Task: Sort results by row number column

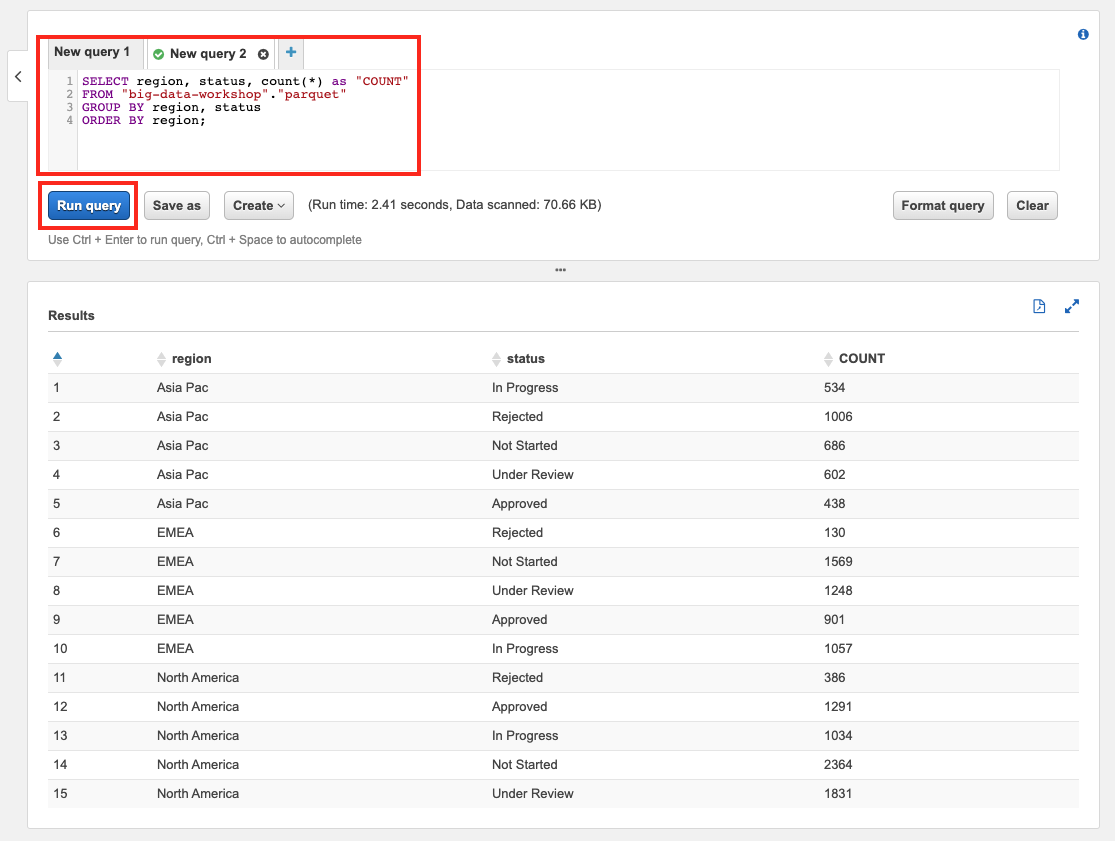Action: point(57,358)
